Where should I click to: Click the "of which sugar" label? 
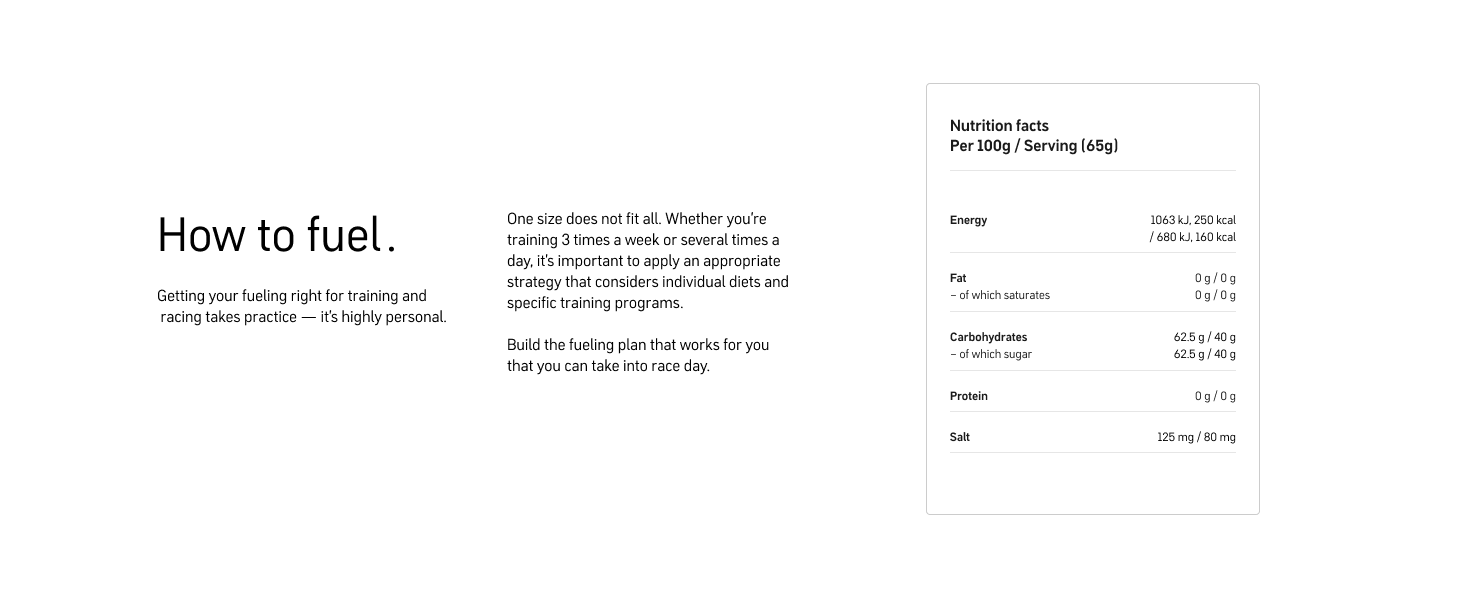coord(991,354)
